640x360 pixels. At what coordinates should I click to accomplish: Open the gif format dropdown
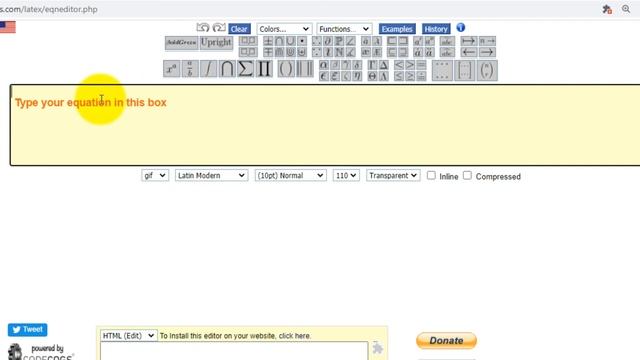[155, 176]
